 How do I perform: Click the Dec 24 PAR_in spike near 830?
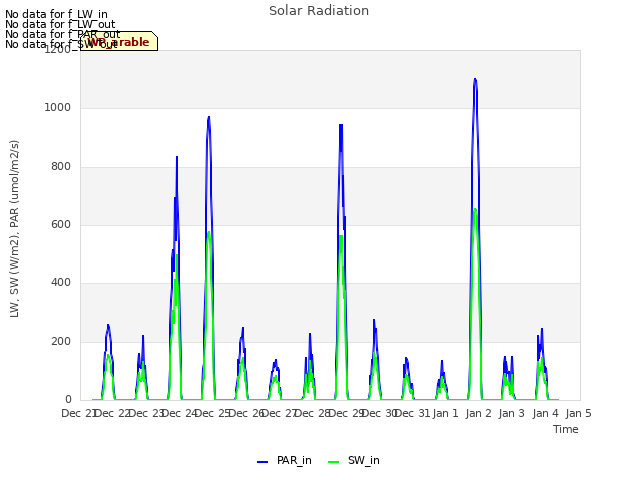coord(177,157)
